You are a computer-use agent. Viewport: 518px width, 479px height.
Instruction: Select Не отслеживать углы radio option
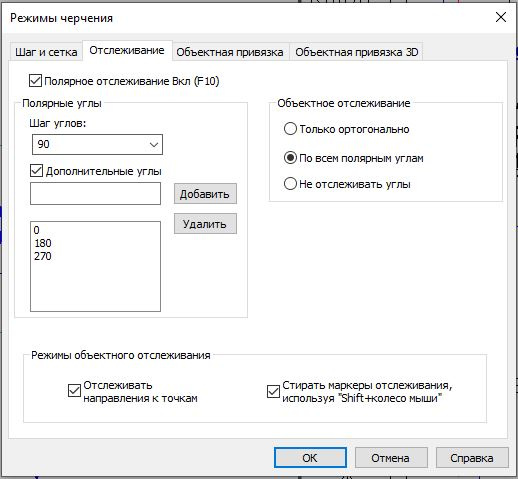pos(290,184)
